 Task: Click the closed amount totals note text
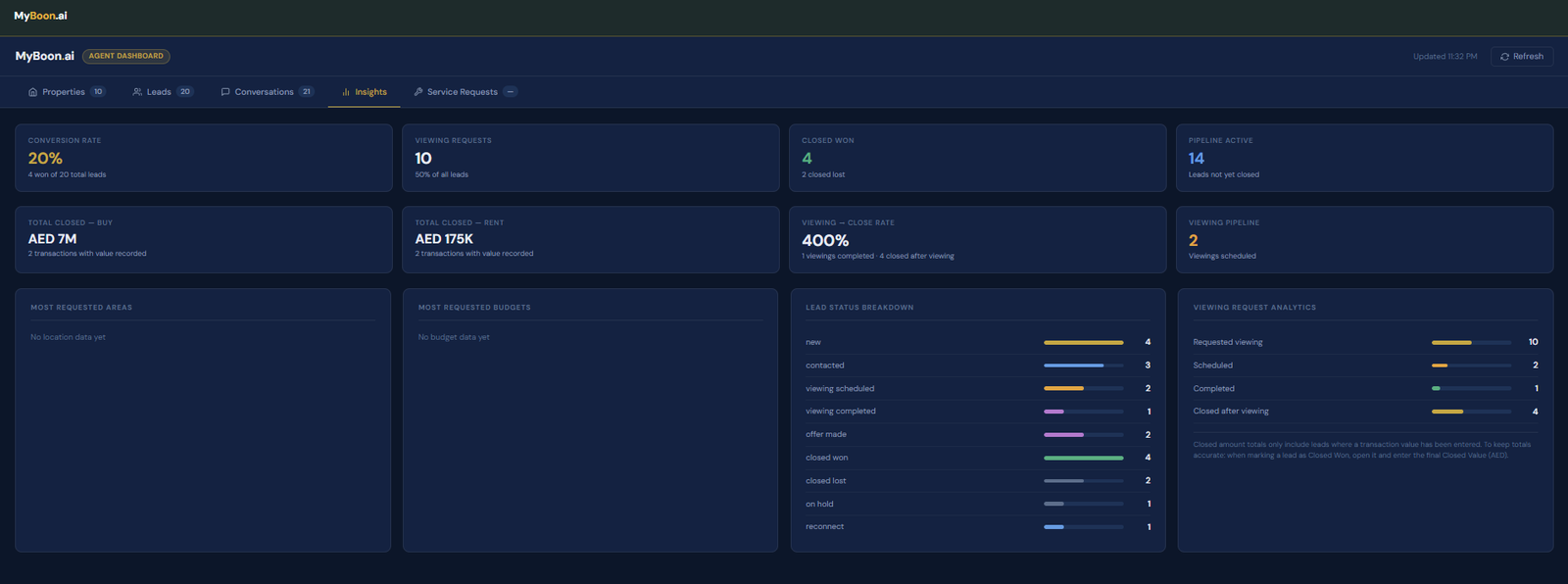[1362, 450]
